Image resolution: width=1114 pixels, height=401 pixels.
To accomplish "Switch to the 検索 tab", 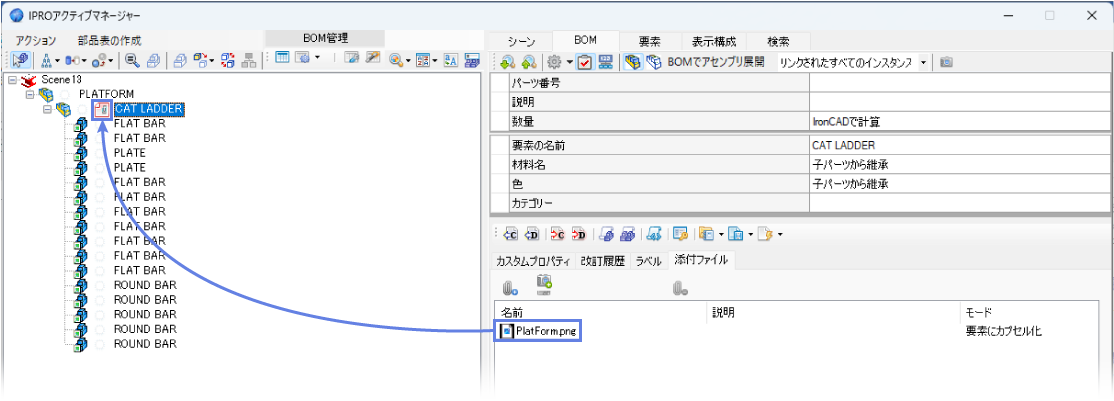I will (778, 41).
